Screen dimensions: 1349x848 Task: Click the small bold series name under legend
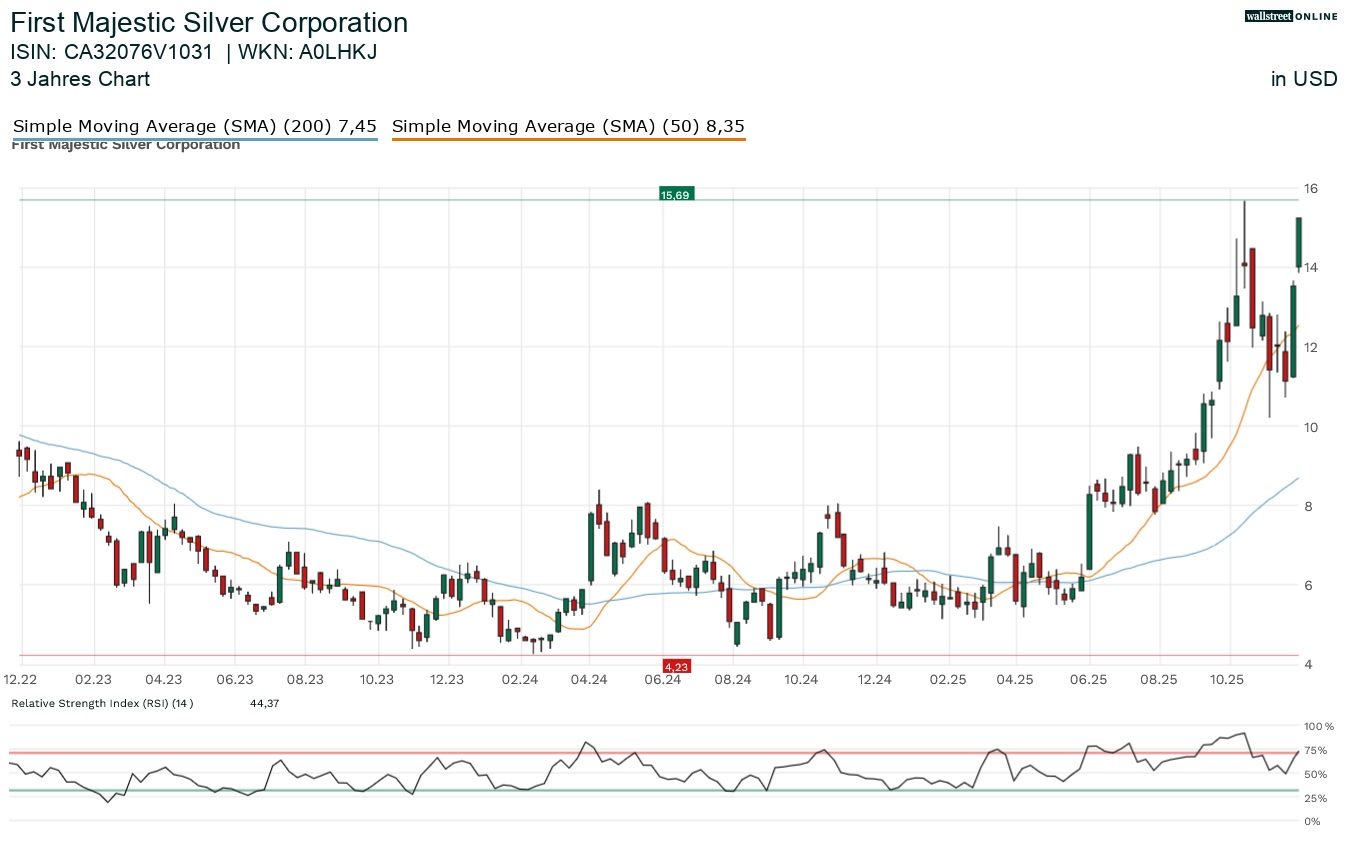[x=126, y=145]
